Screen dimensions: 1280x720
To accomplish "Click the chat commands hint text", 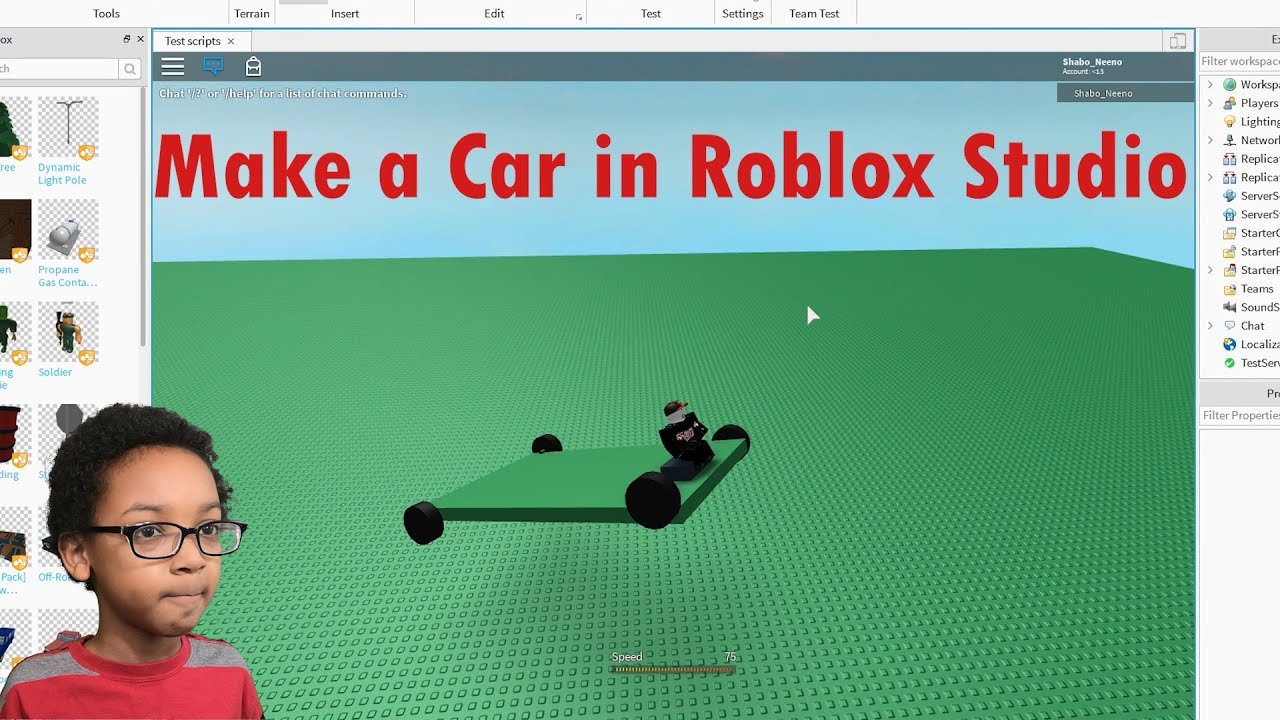I will [283, 93].
